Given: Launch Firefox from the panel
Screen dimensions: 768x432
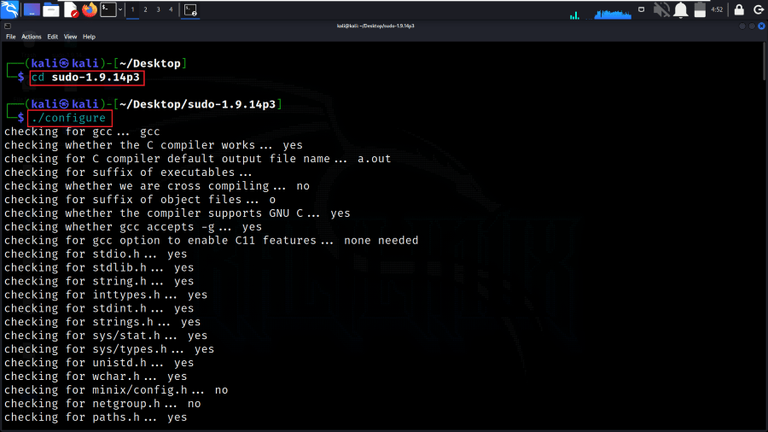Looking at the screenshot, I should point(89,9).
